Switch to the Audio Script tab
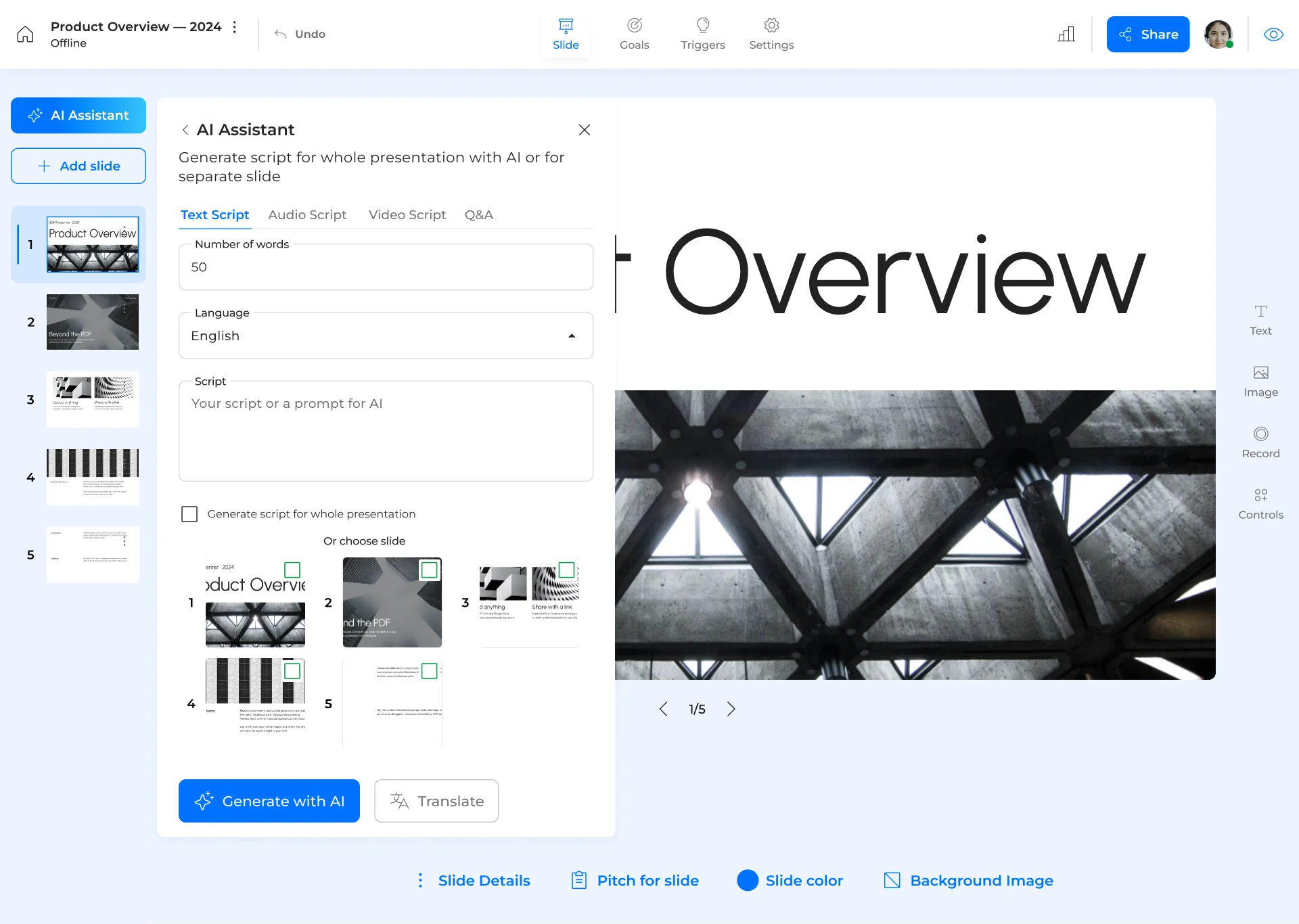 pos(307,215)
